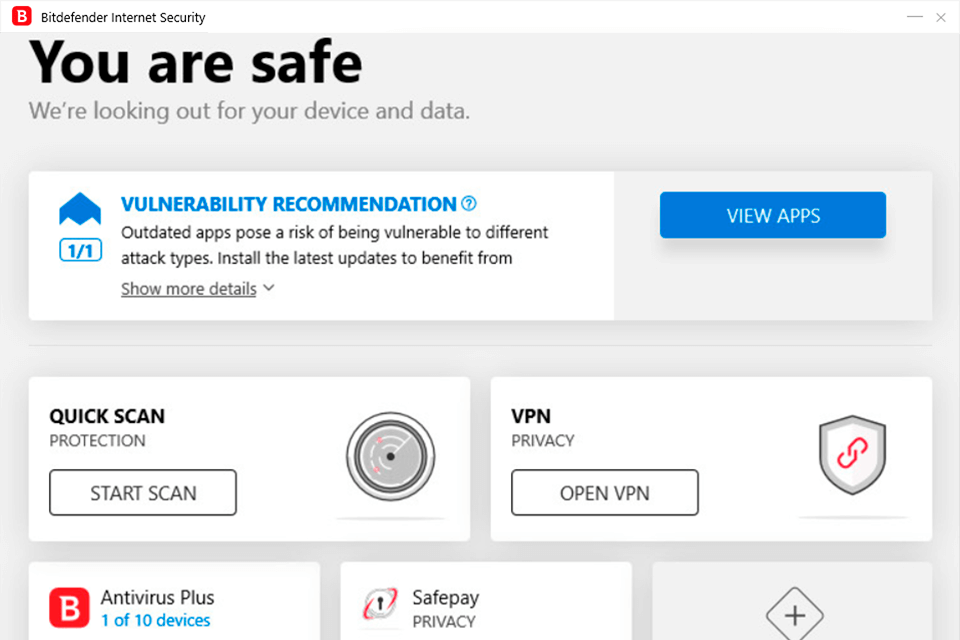Screen dimensions: 960x640
Task: Click the add quick action plus icon
Action: coord(794,615)
